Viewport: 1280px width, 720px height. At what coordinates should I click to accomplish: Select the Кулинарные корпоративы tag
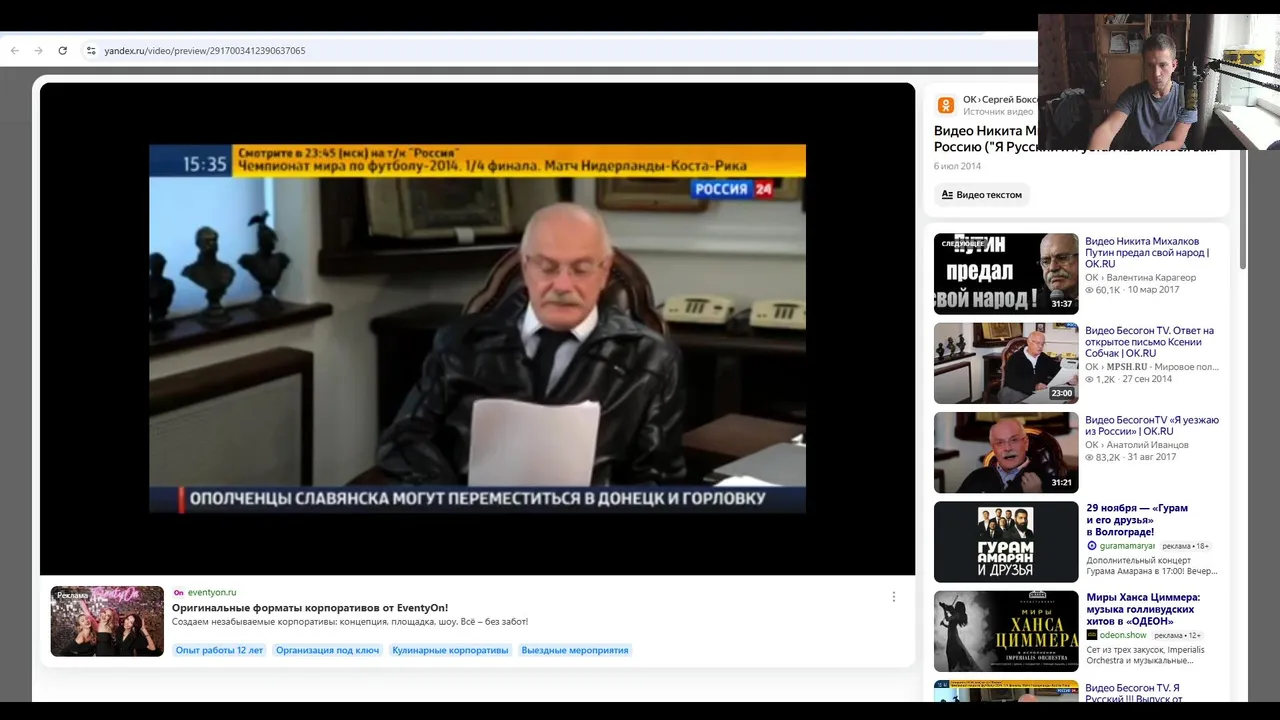450,650
